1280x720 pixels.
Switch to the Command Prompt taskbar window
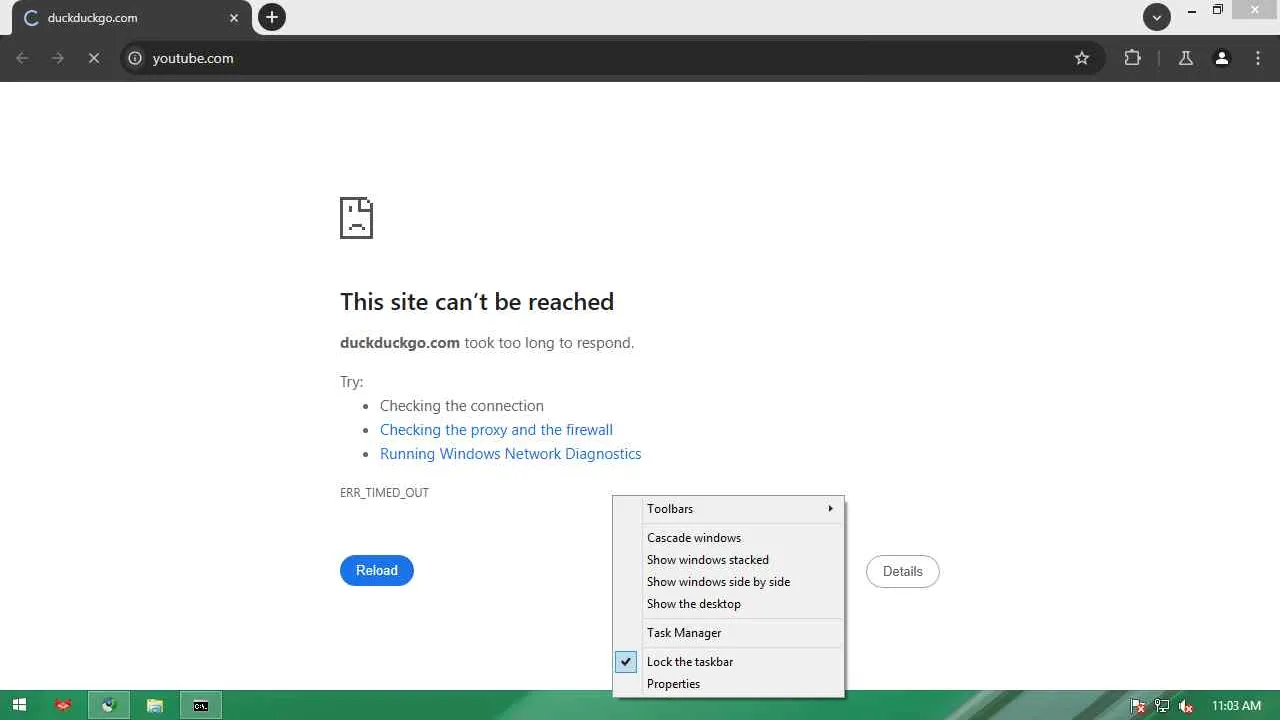click(x=201, y=705)
